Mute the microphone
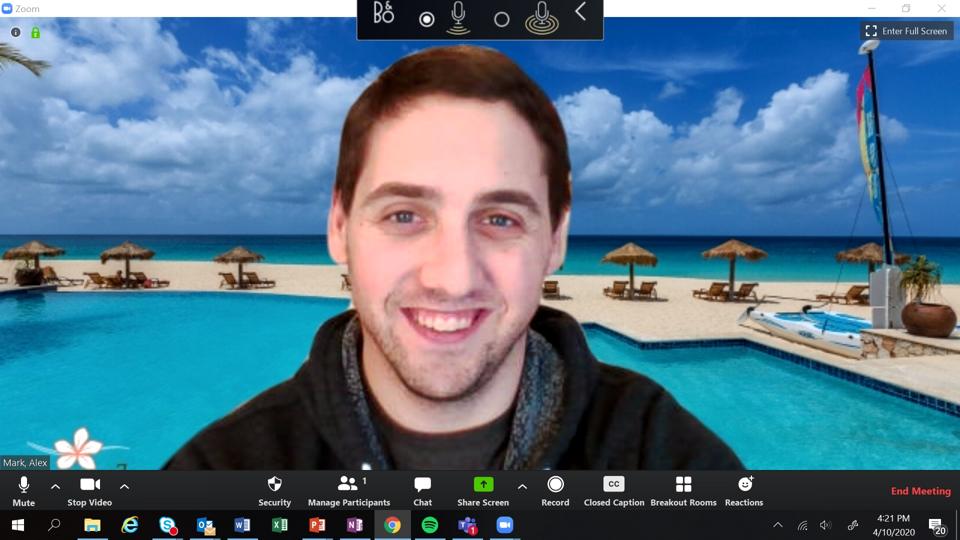 (x=24, y=490)
